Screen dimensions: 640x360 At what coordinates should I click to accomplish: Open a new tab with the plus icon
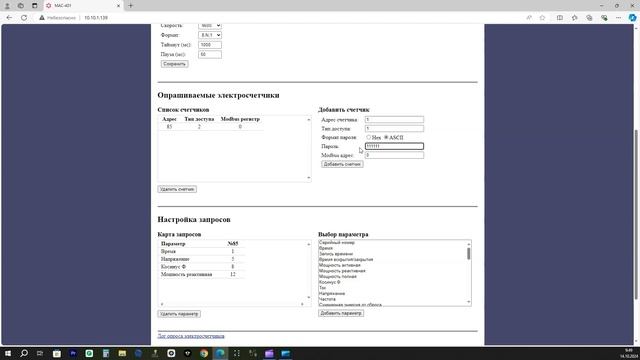(131, 6)
